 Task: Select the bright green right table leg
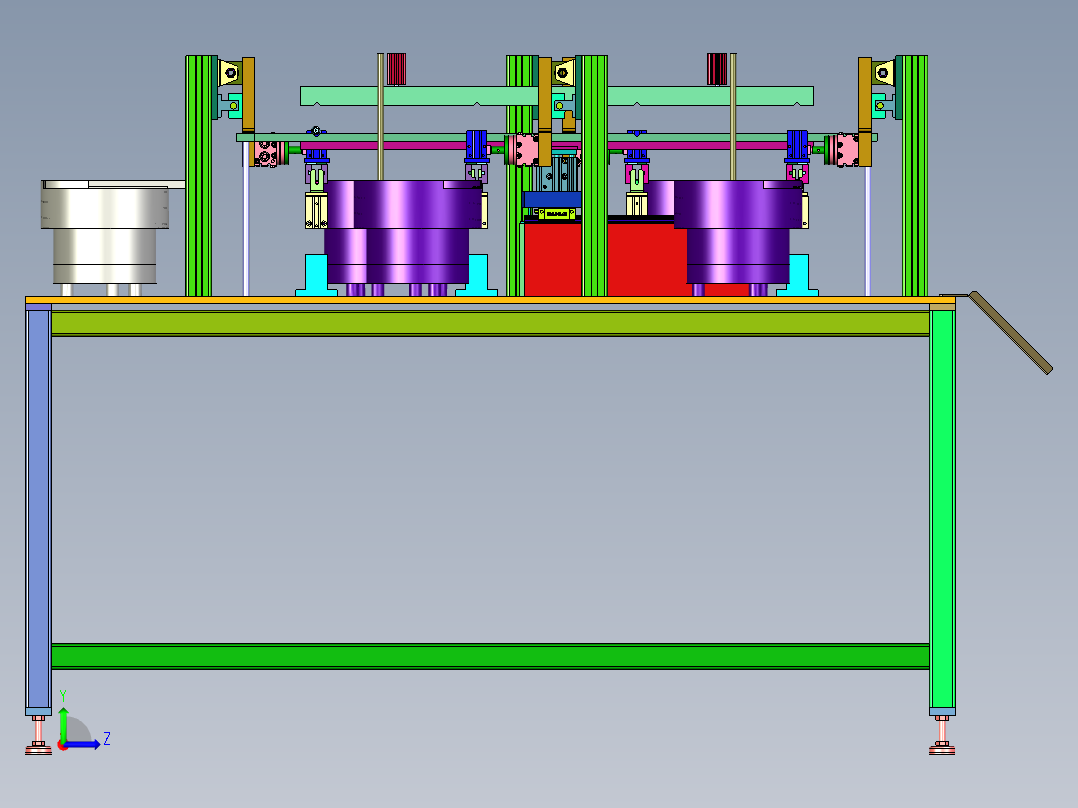[942, 510]
